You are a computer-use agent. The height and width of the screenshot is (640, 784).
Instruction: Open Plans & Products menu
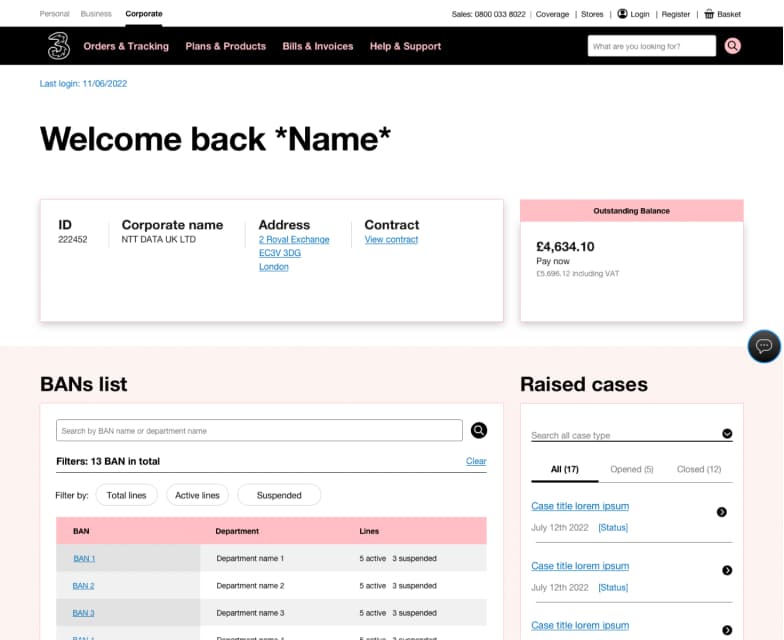(x=226, y=46)
